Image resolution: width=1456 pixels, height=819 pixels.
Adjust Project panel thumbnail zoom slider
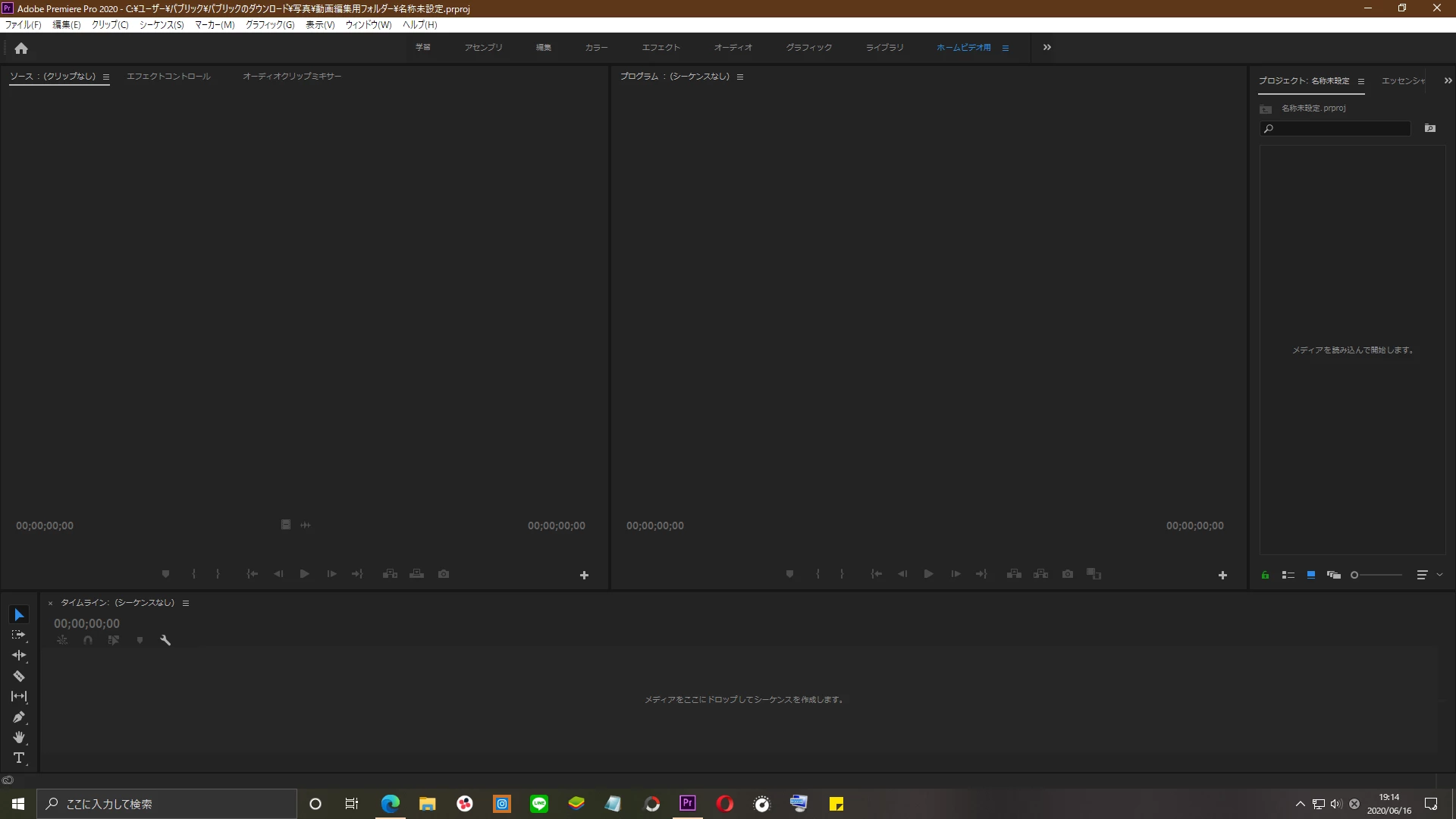click(1376, 575)
